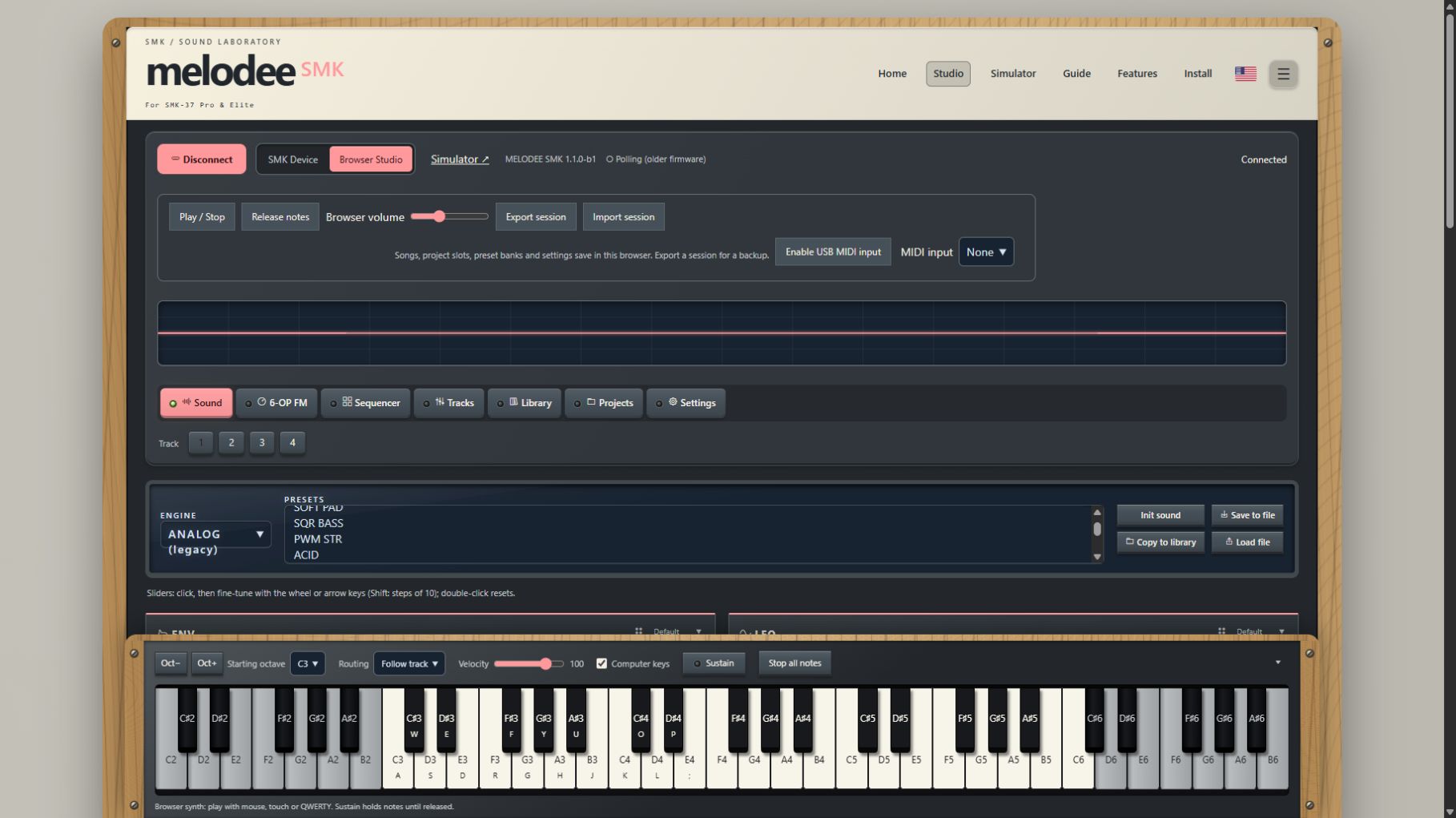1456x818 pixels.
Task: Click the US flag language icon
Action: (x=1245, y=74)
